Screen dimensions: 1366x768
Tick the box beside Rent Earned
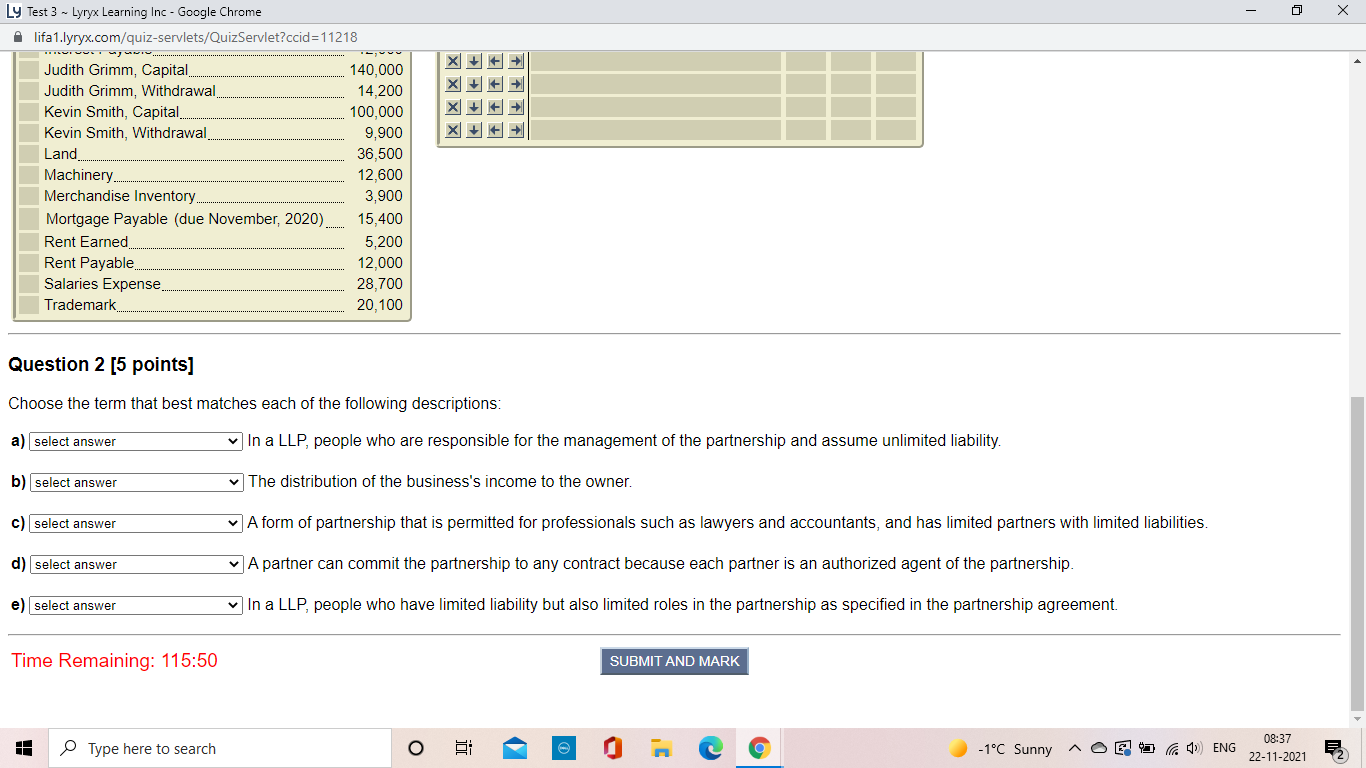[x=28, y=242]
